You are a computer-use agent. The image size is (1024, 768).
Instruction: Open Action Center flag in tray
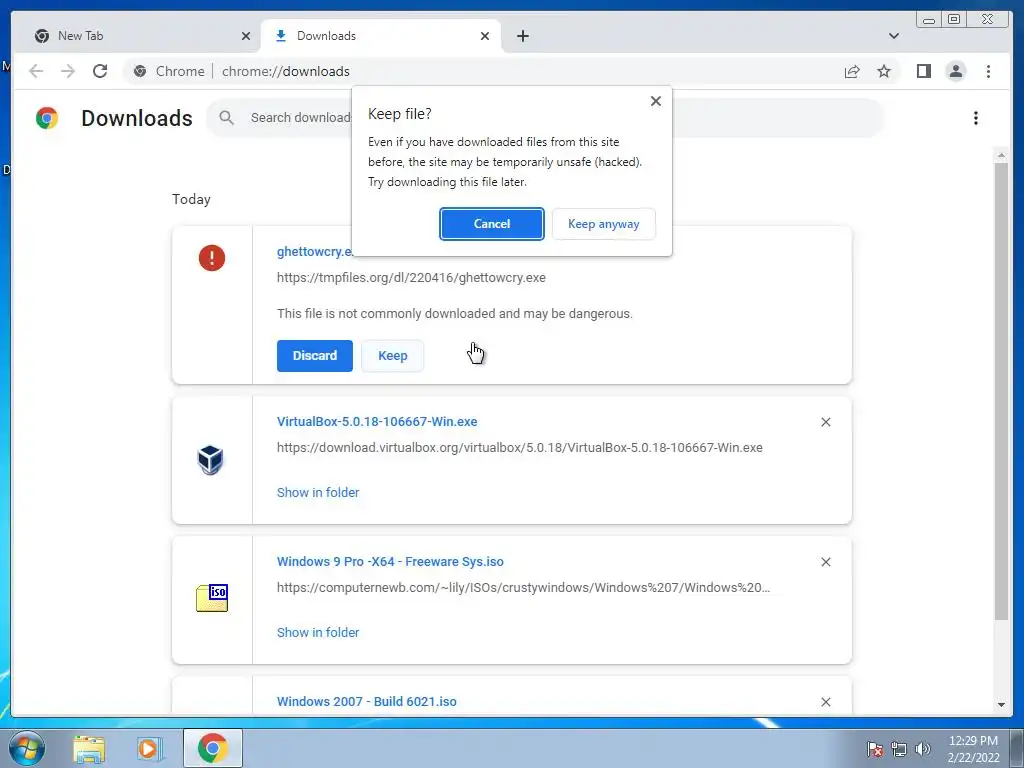(x=875, y=749)
